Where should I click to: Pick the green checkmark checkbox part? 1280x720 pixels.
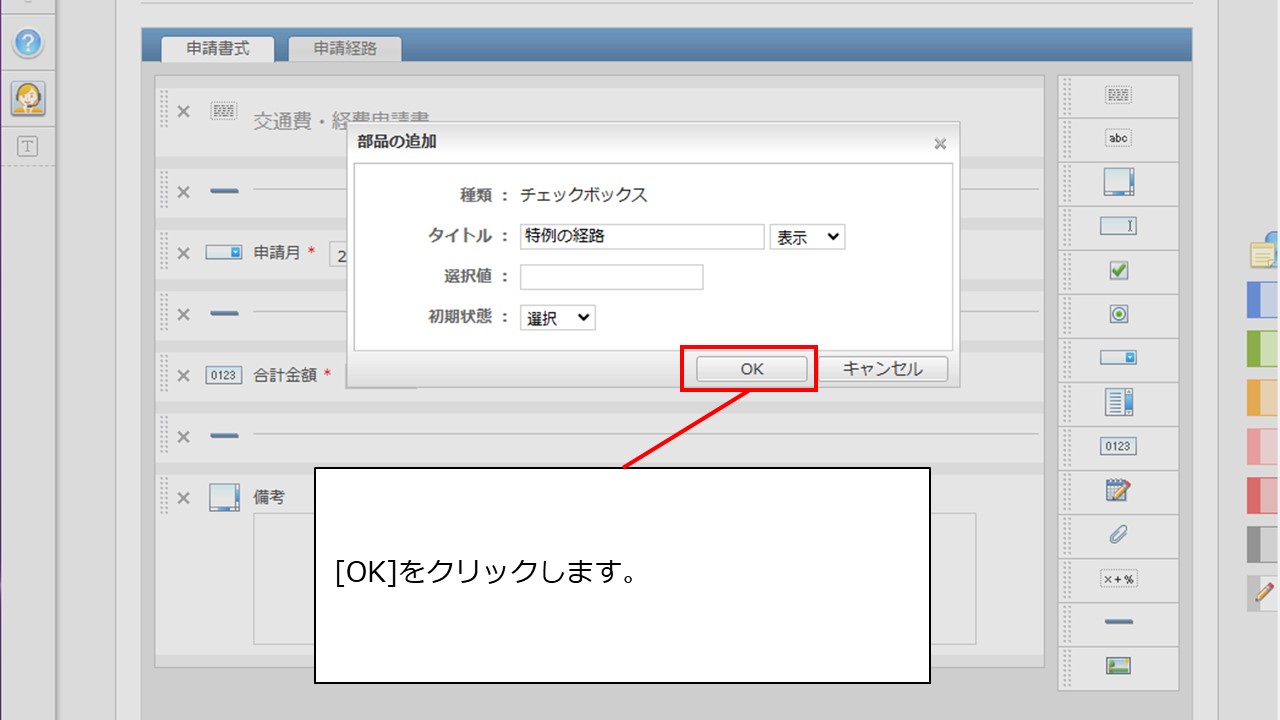[x=1119, y=270]
